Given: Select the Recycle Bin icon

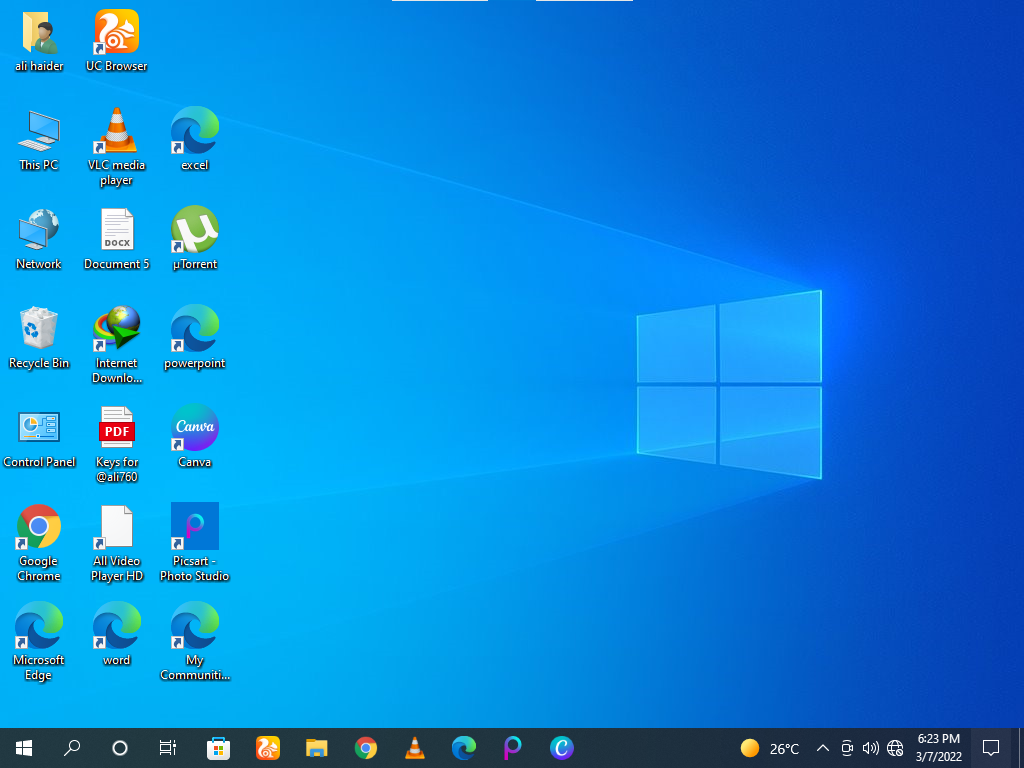Looking at the screenshot, I should [39, 338].
